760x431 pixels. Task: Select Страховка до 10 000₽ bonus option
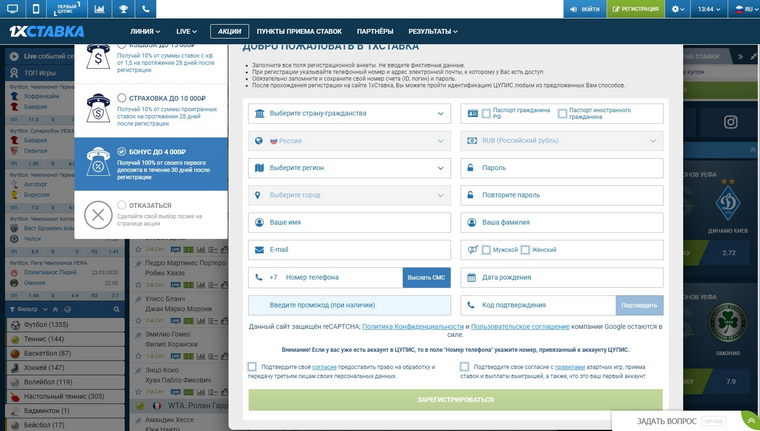click(x=122, y=98)
